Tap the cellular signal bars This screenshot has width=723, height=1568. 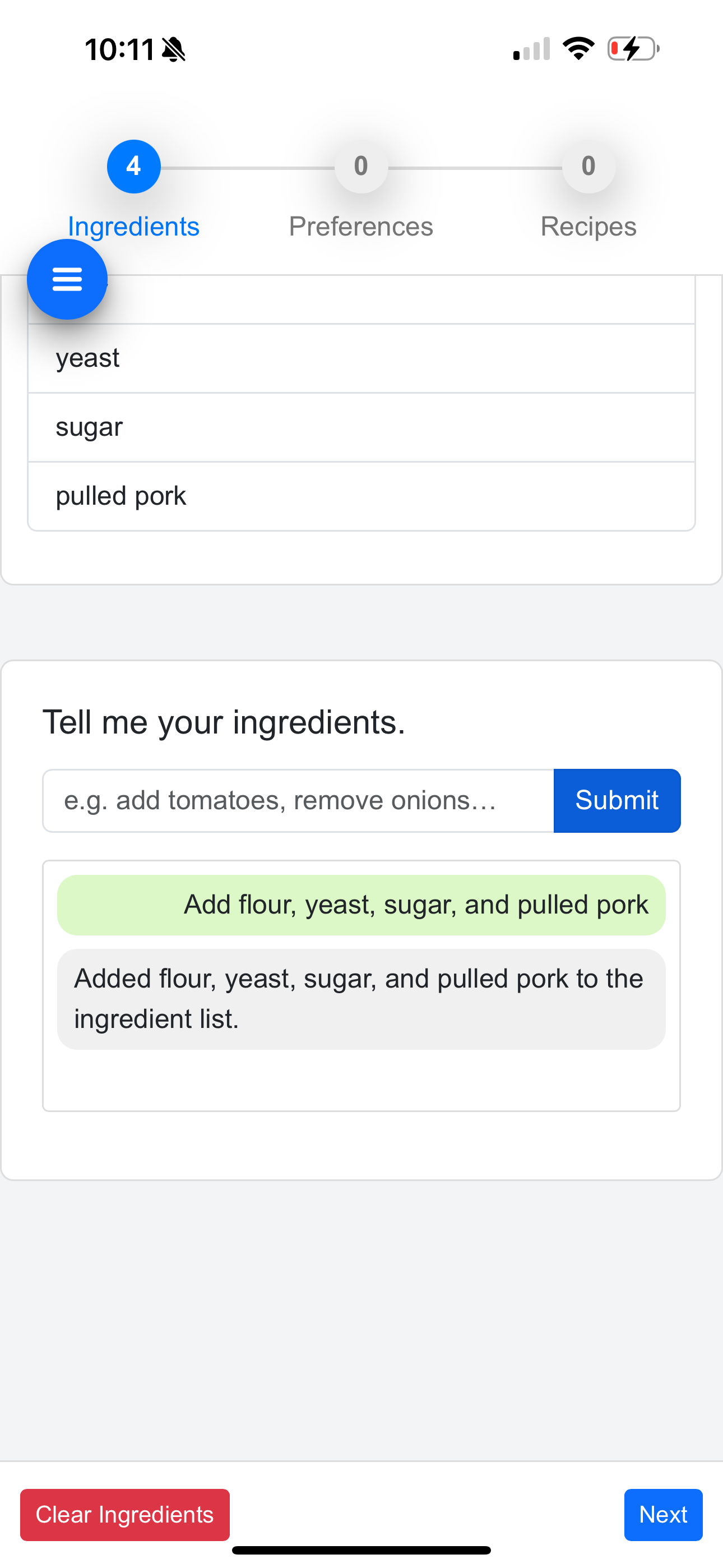(531, 49)
